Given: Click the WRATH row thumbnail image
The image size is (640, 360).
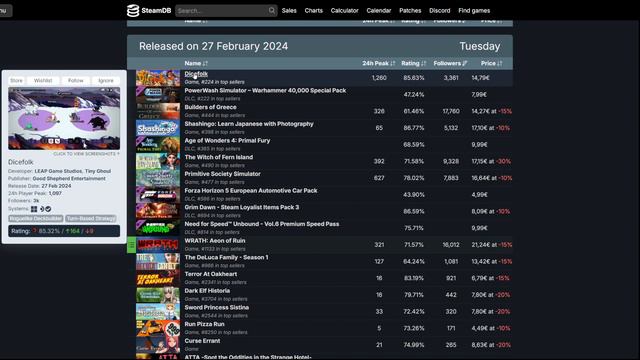Looking at the screenshot, I should pos(158,245).
